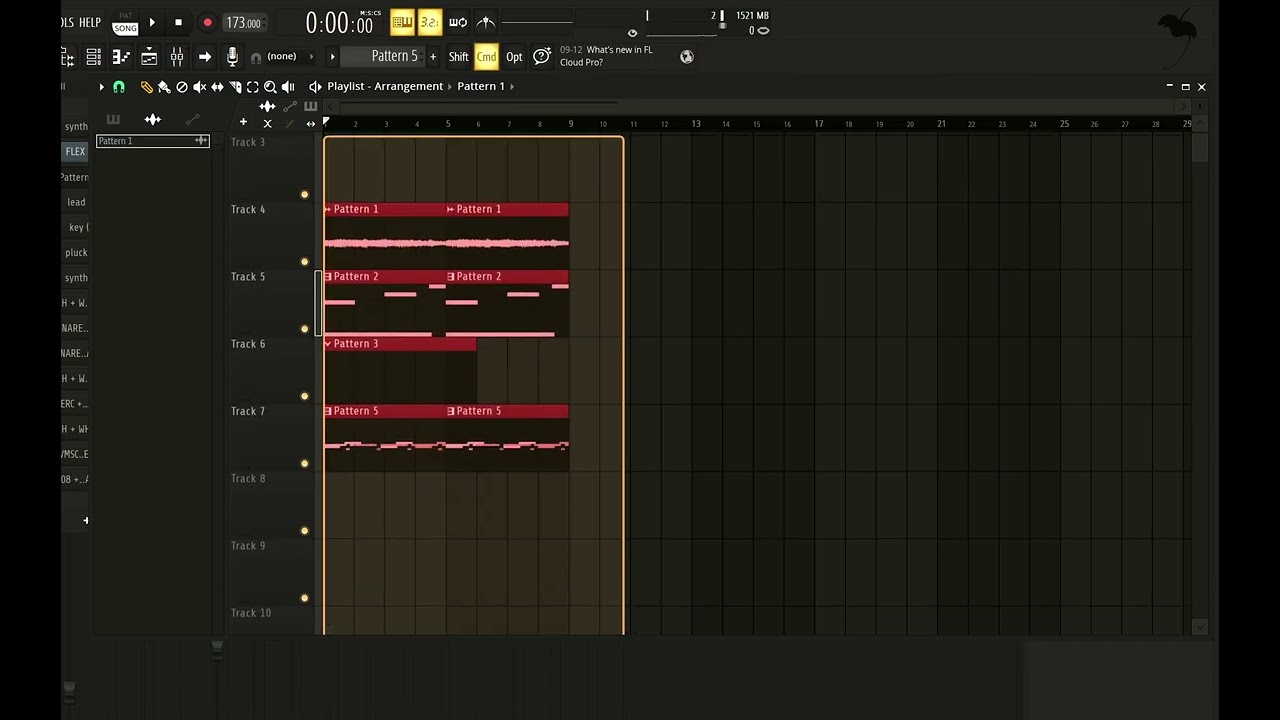This screenshot has width=1280, height=720.
Task: Click the Track 8 header label
Action: tap(248, 479)
